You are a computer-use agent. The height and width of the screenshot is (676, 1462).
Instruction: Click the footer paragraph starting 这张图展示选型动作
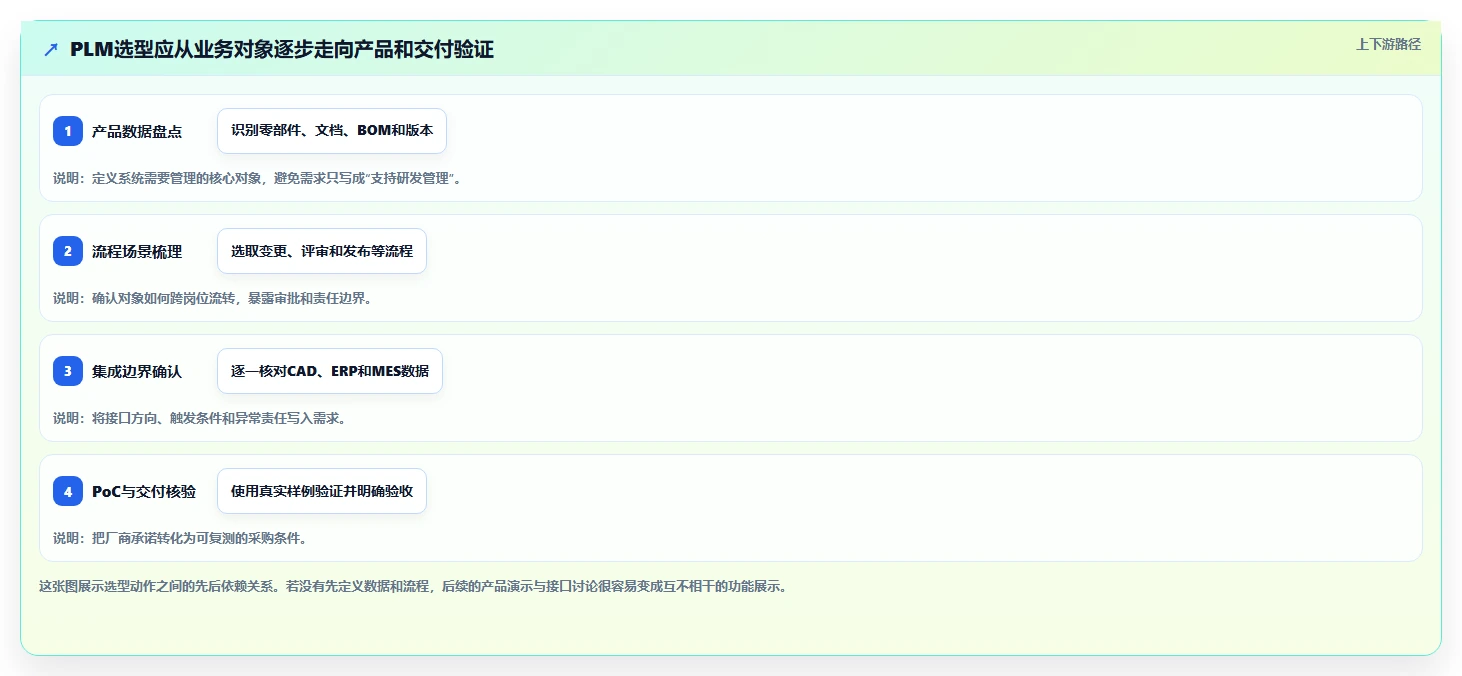413,587
